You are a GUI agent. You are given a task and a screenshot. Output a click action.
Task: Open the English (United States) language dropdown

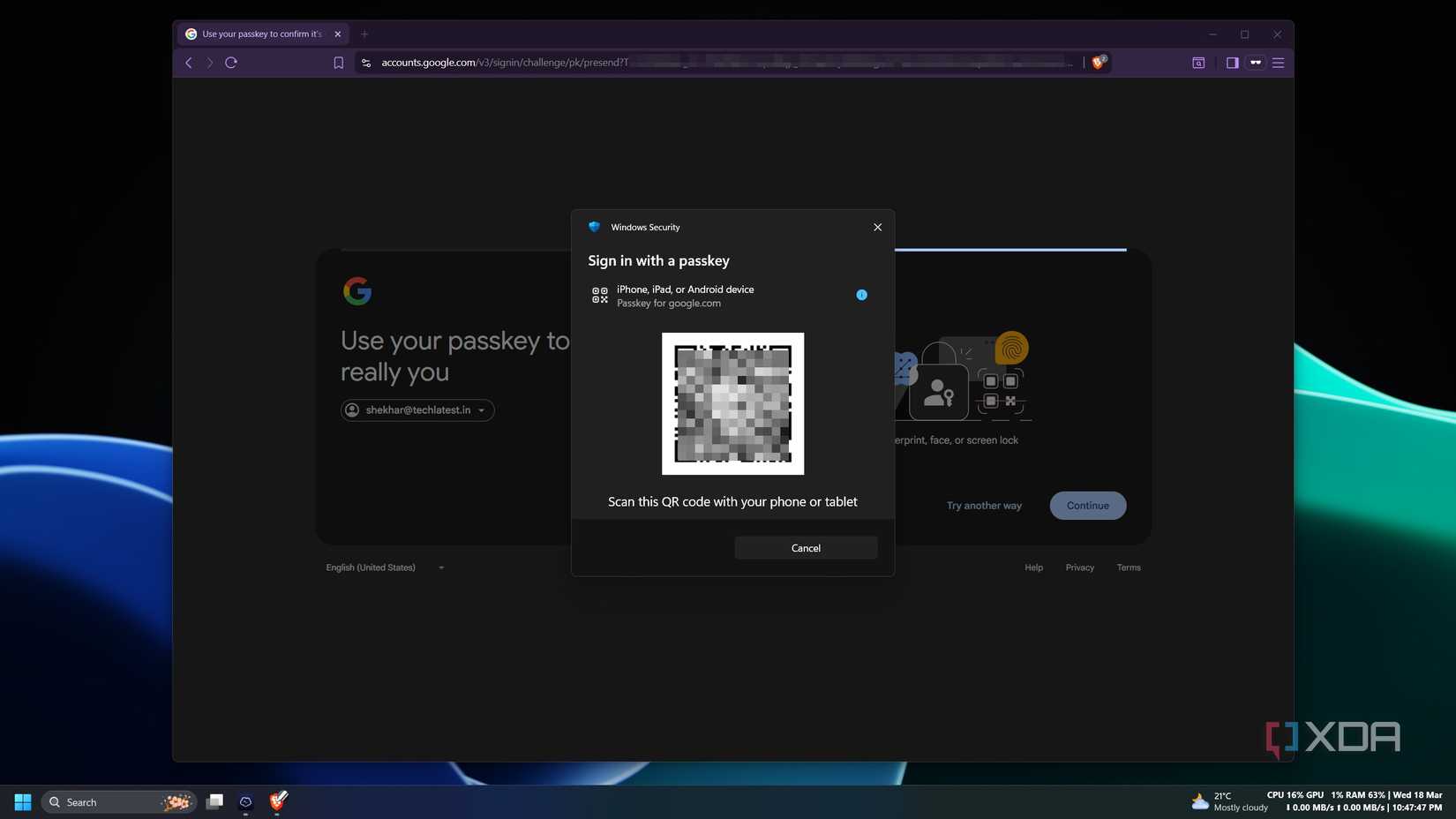coord(385,567)
